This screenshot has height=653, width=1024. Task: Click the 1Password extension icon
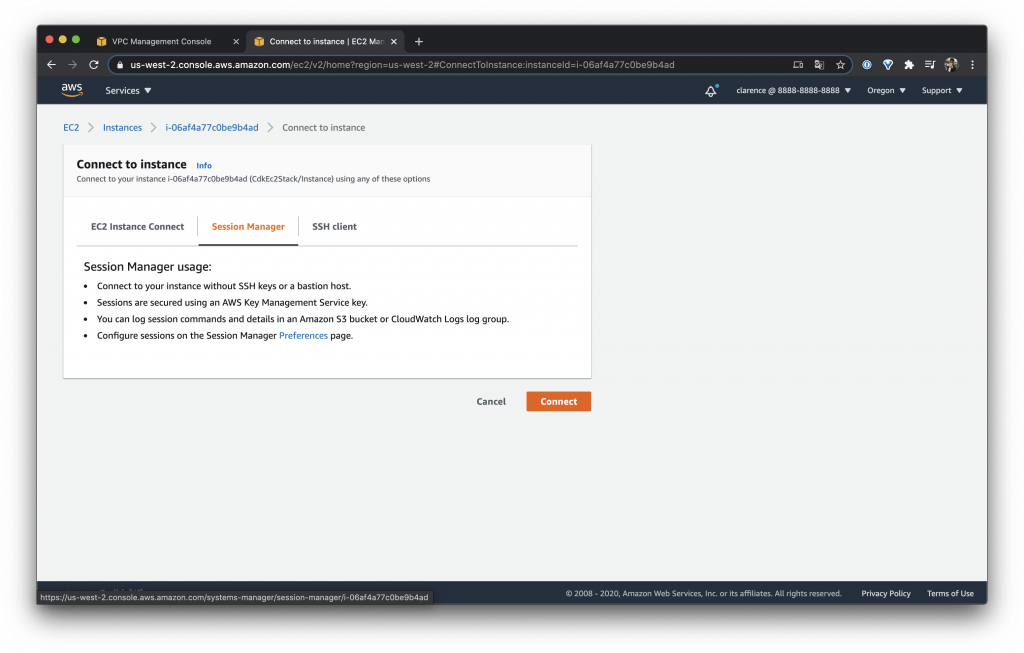867,65
